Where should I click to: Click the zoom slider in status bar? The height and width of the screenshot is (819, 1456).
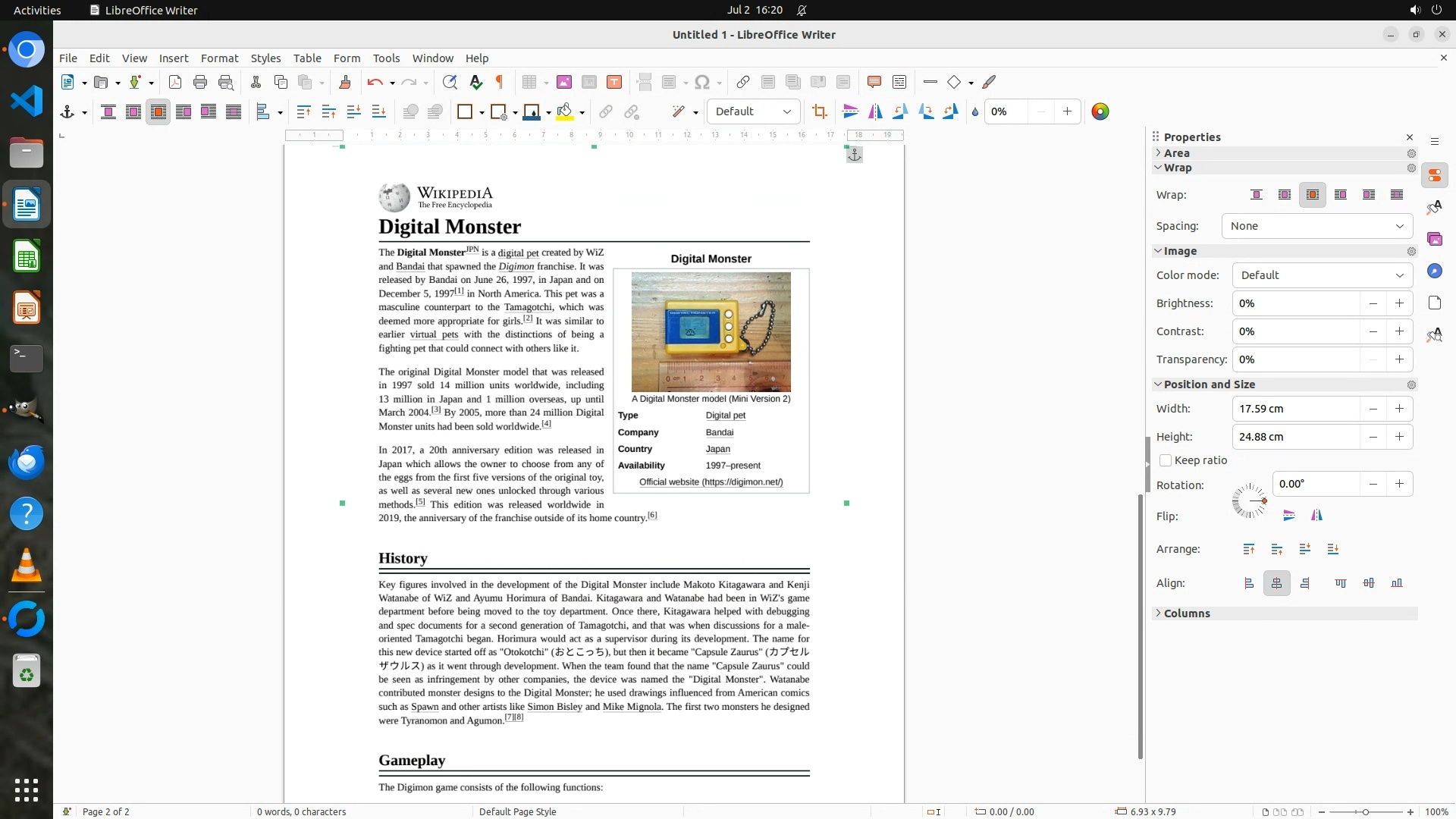click(1365, 811)
